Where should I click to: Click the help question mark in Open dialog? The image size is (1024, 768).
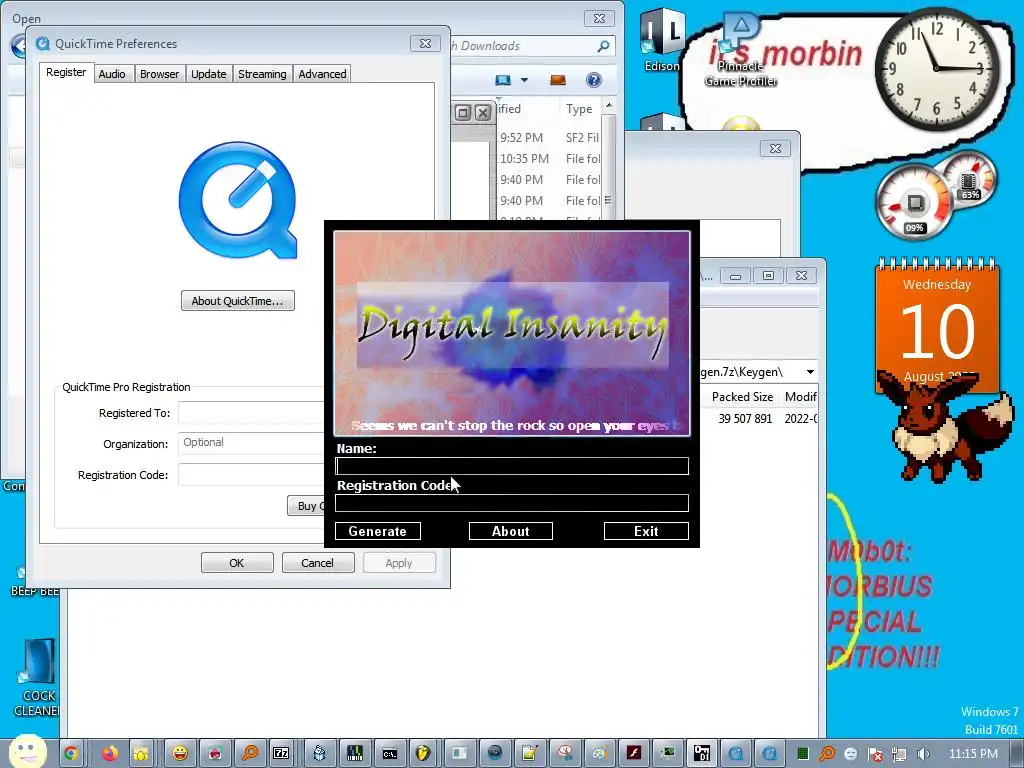point(593,80)
